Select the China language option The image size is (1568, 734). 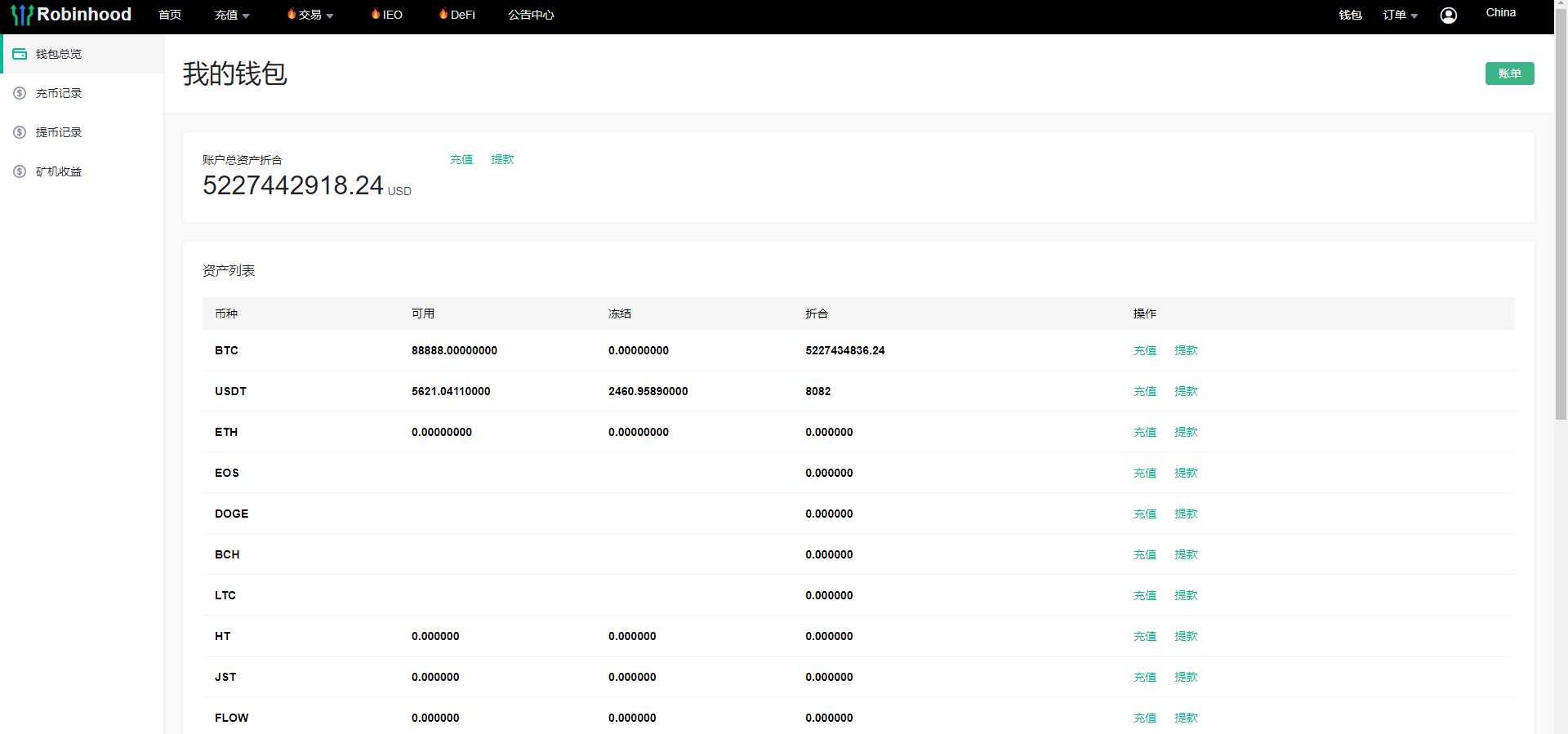point(1500,12)
